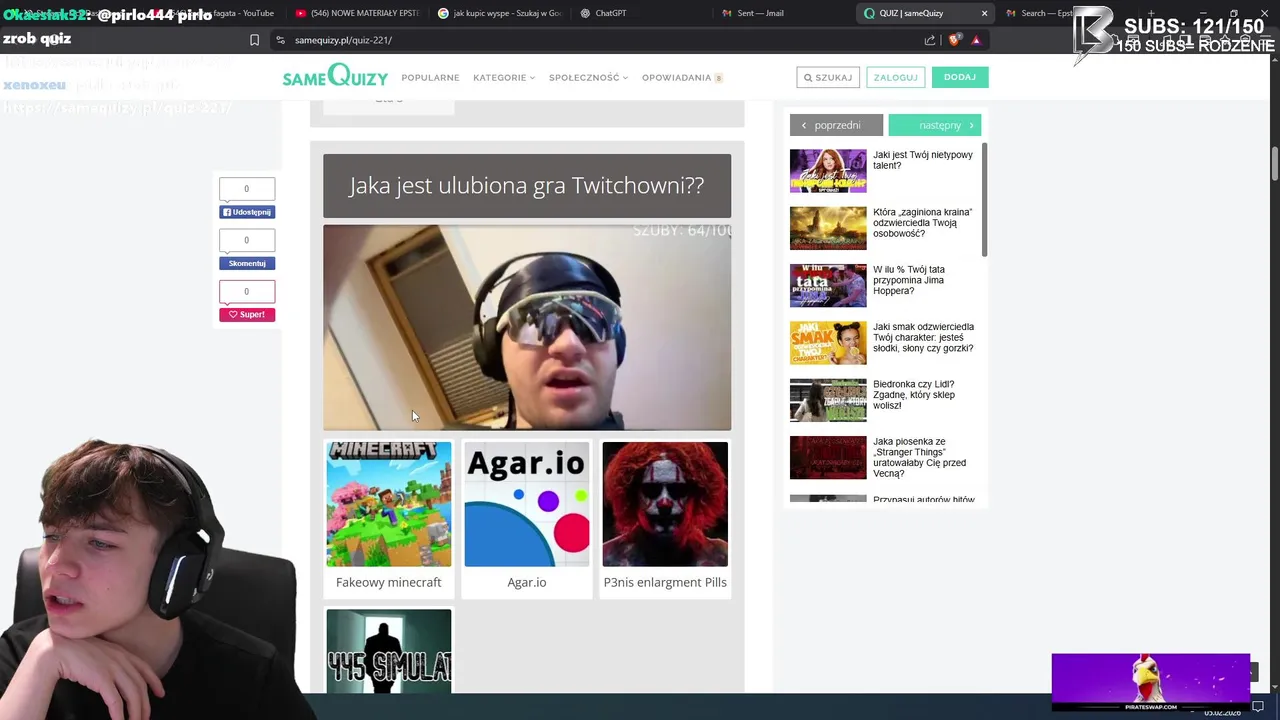1280x720 pixels.
Task: Click the Skomentuj button
Action: tap(247, 263)
